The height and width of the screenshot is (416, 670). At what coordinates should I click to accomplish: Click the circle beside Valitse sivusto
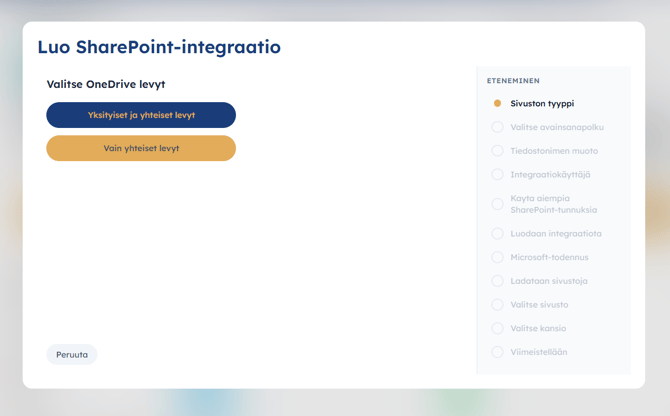pyautogui.click(x=497, y=305)
